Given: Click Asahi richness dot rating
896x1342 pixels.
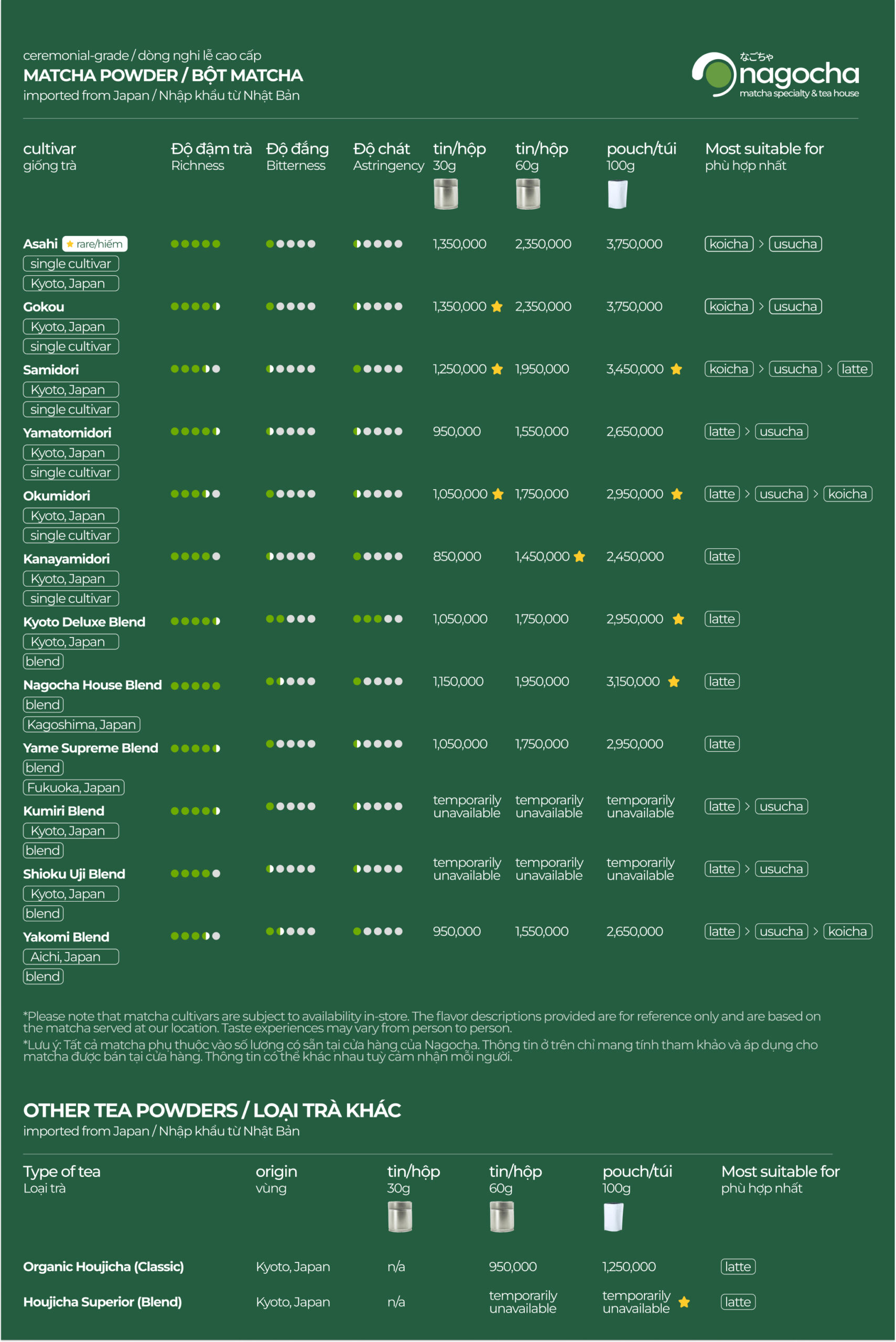Looking at the screenshot, I should click(196, 244).
